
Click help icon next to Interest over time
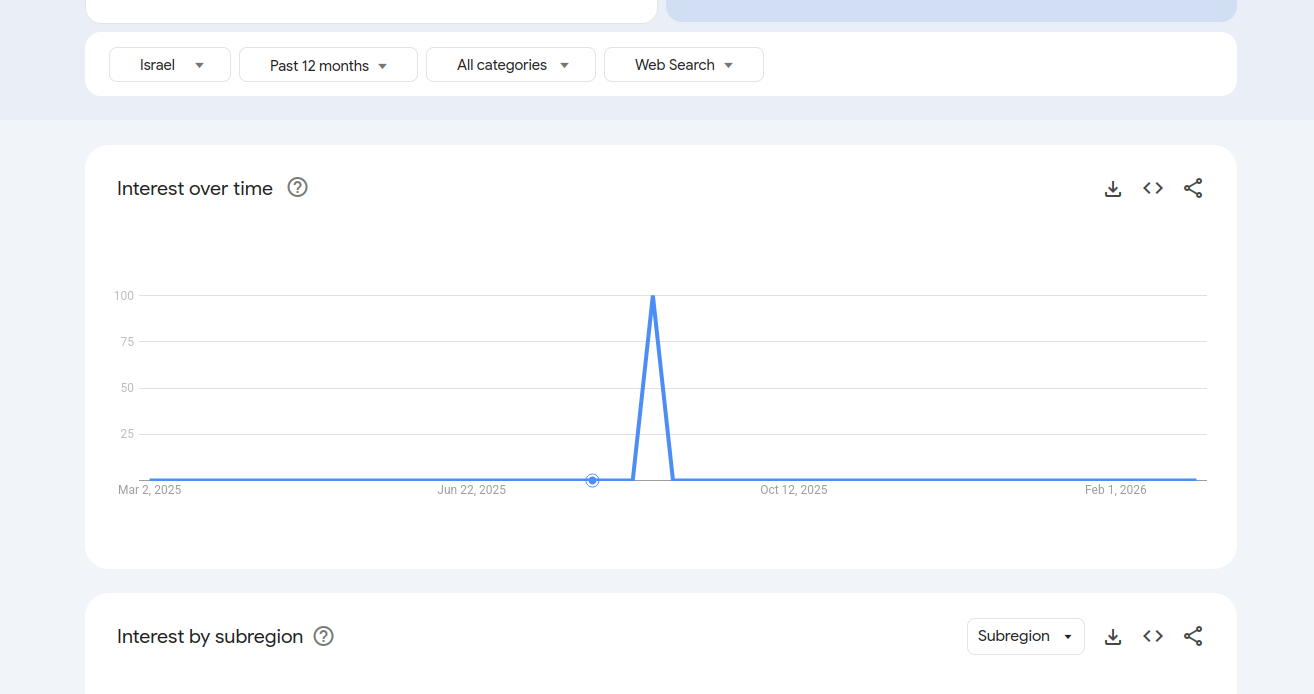(x=297, y=187)
